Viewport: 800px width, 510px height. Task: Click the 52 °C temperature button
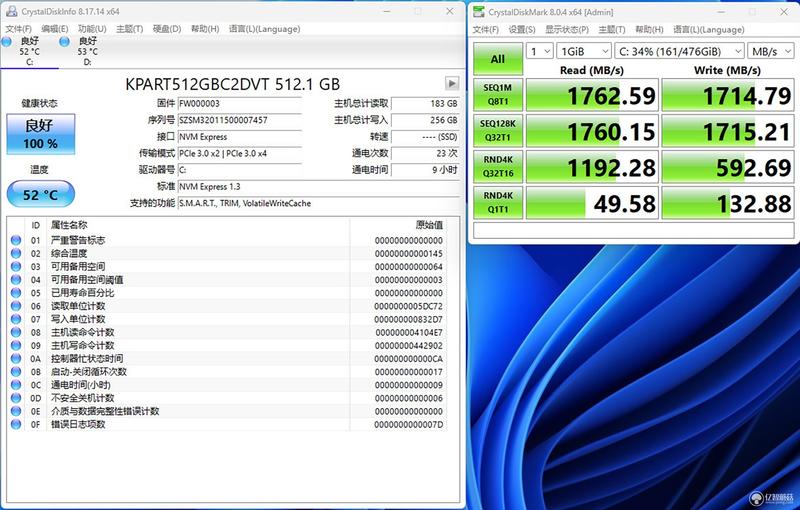click(40, 194)
